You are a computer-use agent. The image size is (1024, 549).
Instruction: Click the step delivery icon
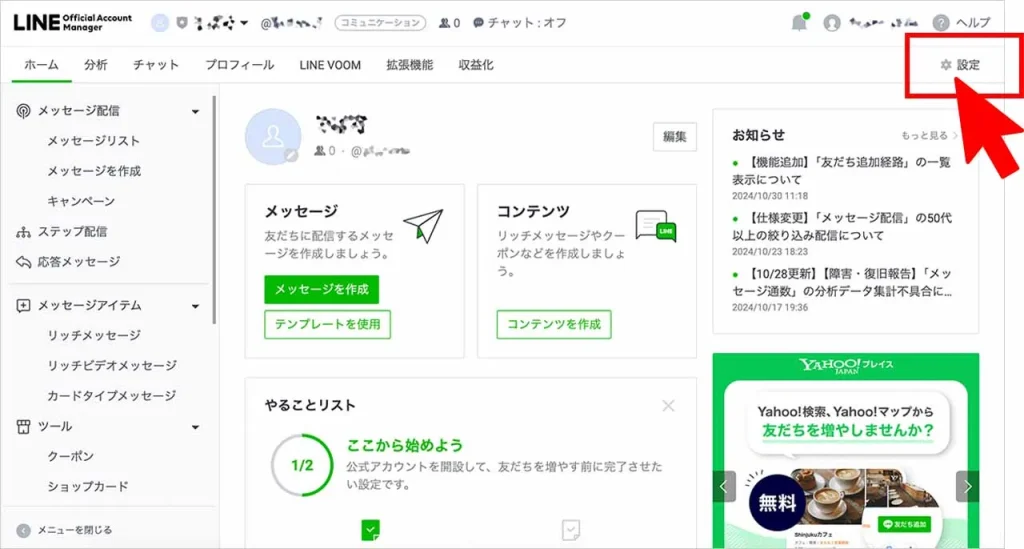[24, 232]
